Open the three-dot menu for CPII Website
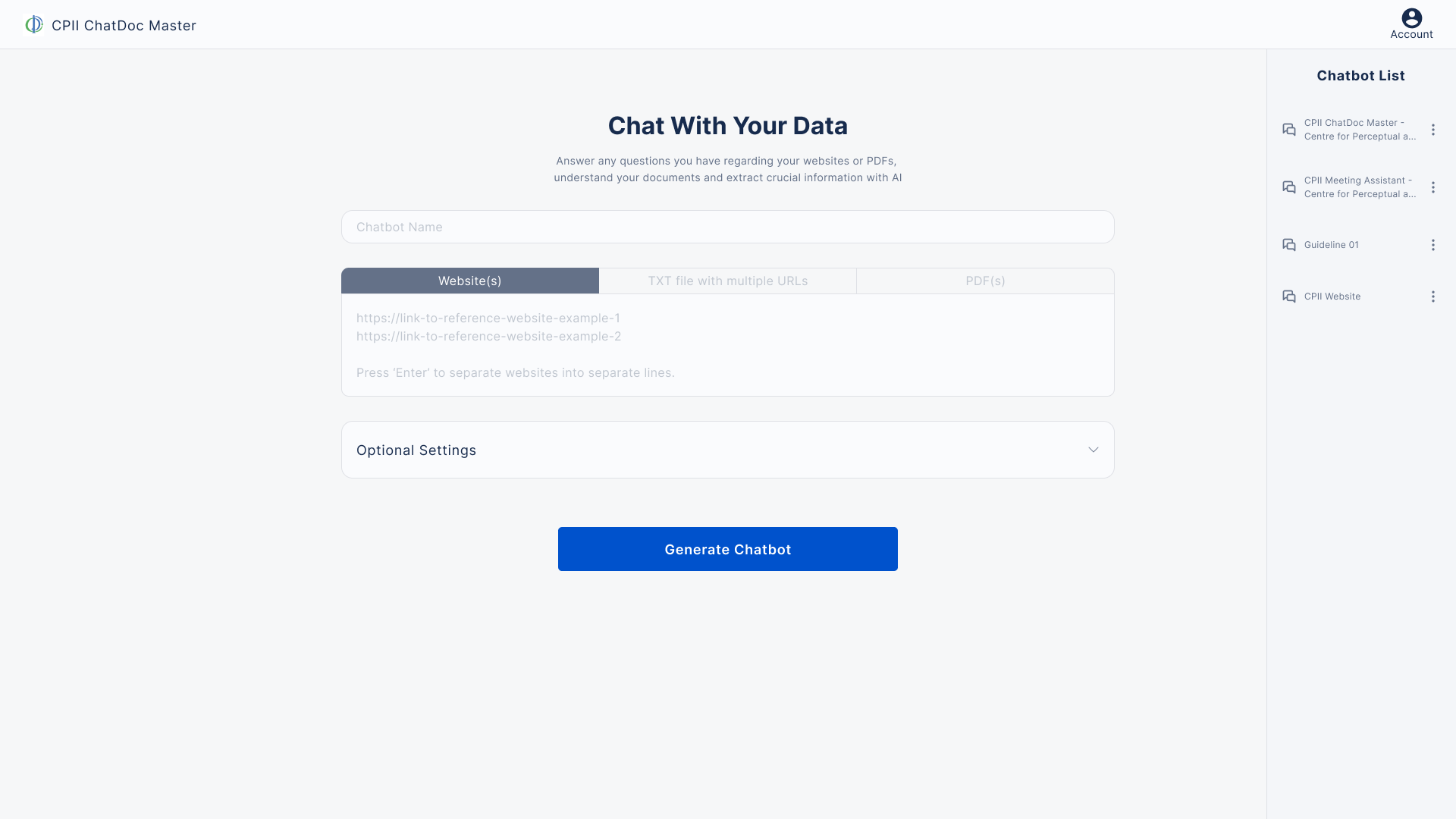 point(1433,297)
